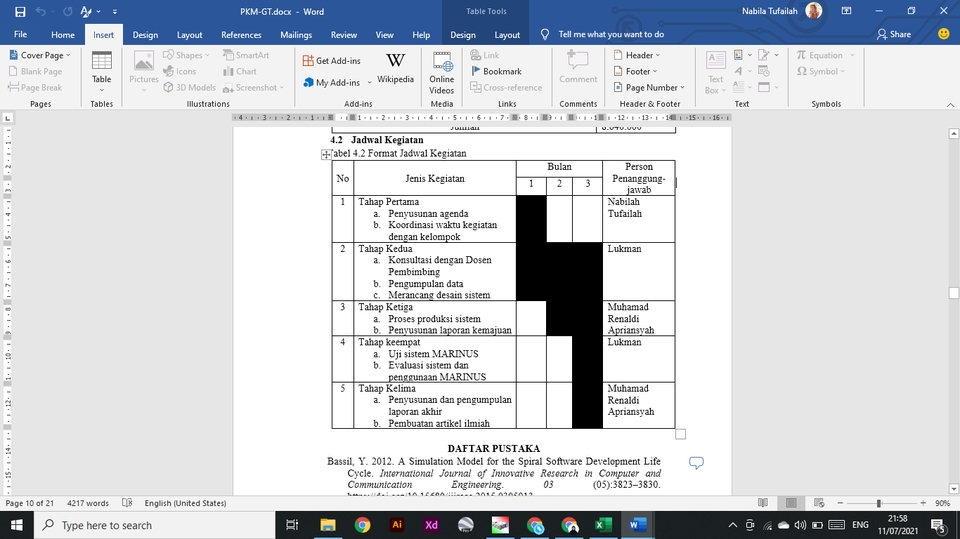The image size is (960, 539).
Task: Switch to the Review tab
Action: 344,34
